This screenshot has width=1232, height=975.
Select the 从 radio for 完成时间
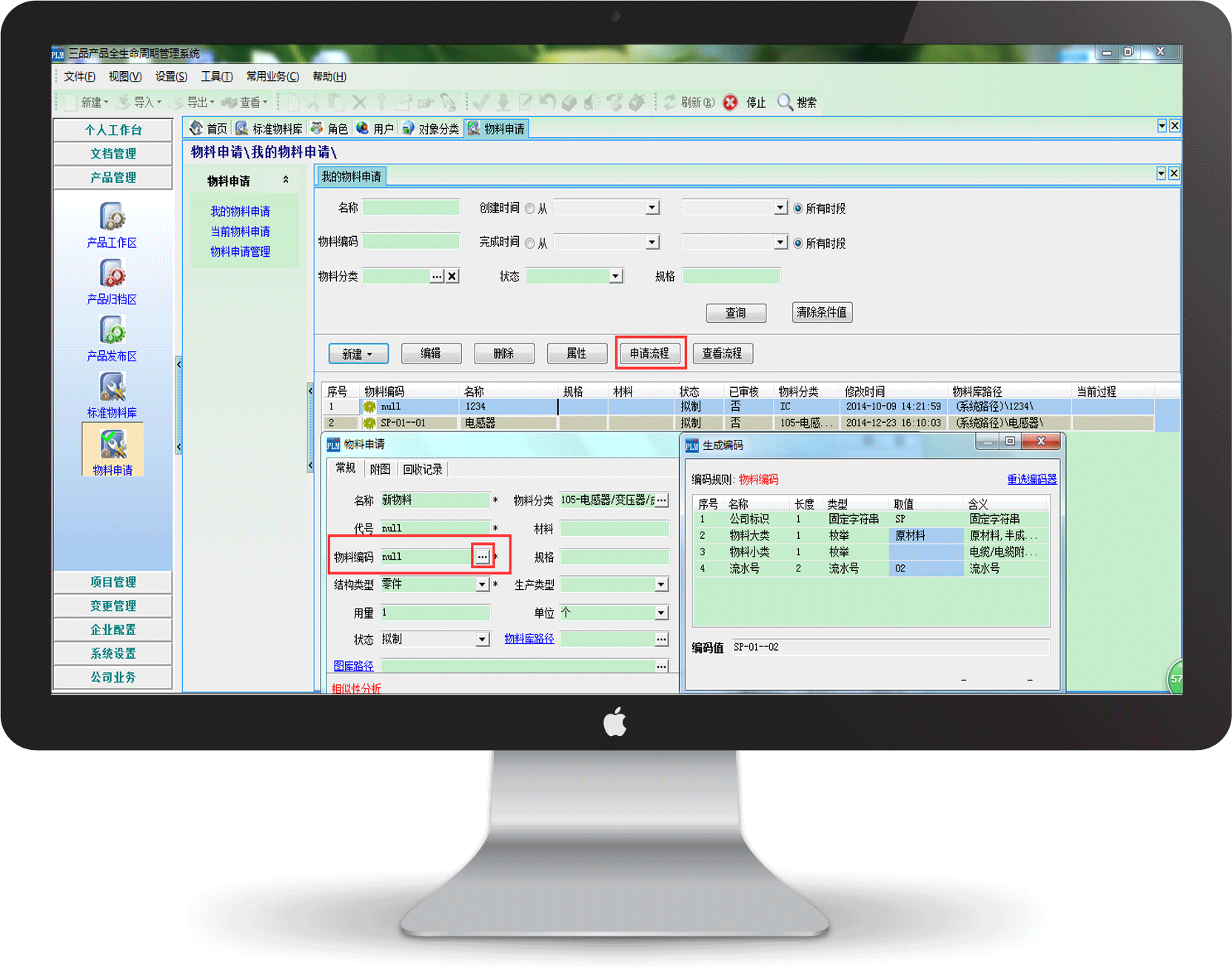point(530,243)
